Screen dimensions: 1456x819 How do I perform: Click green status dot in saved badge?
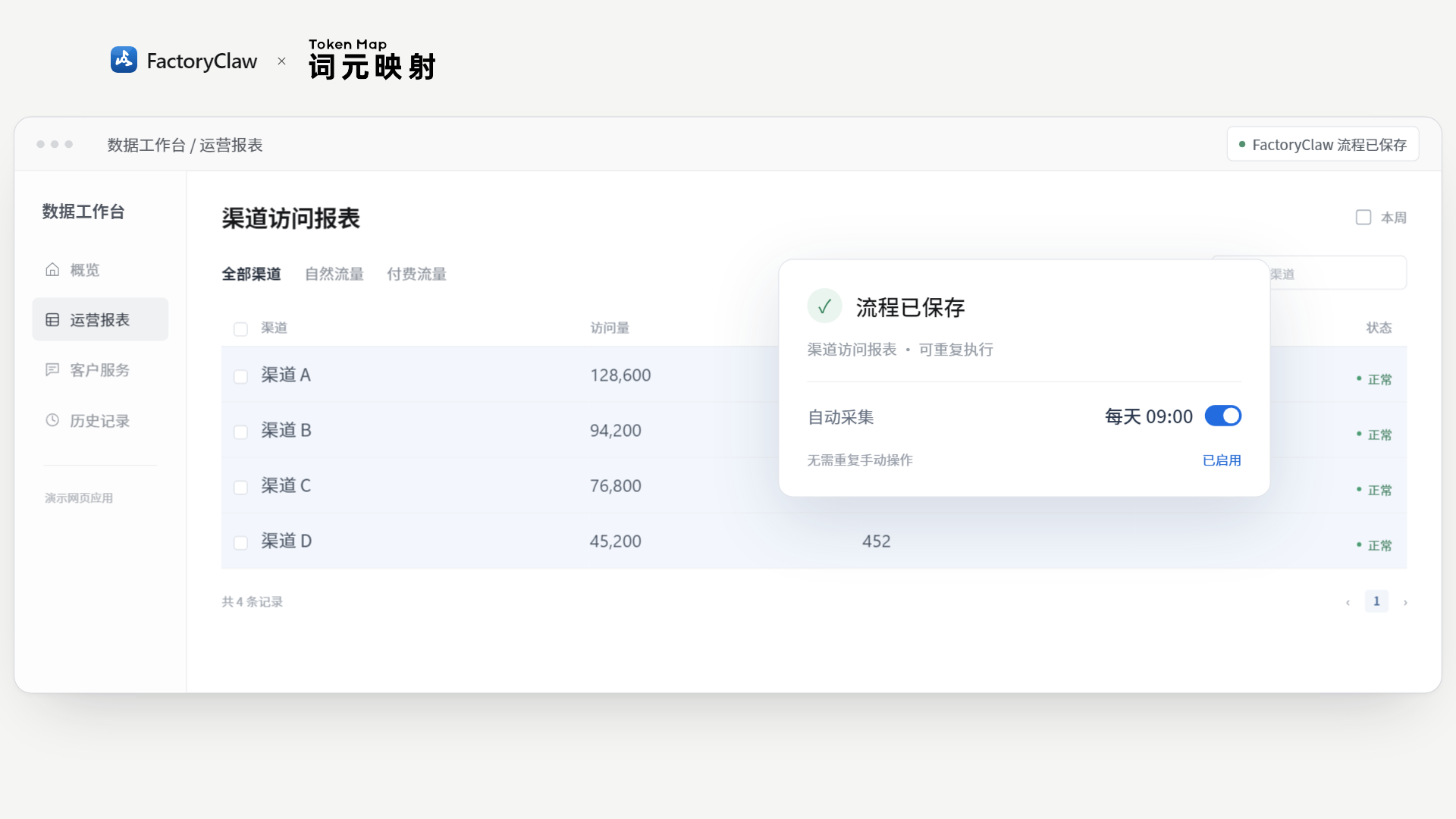click(1242, 144)
